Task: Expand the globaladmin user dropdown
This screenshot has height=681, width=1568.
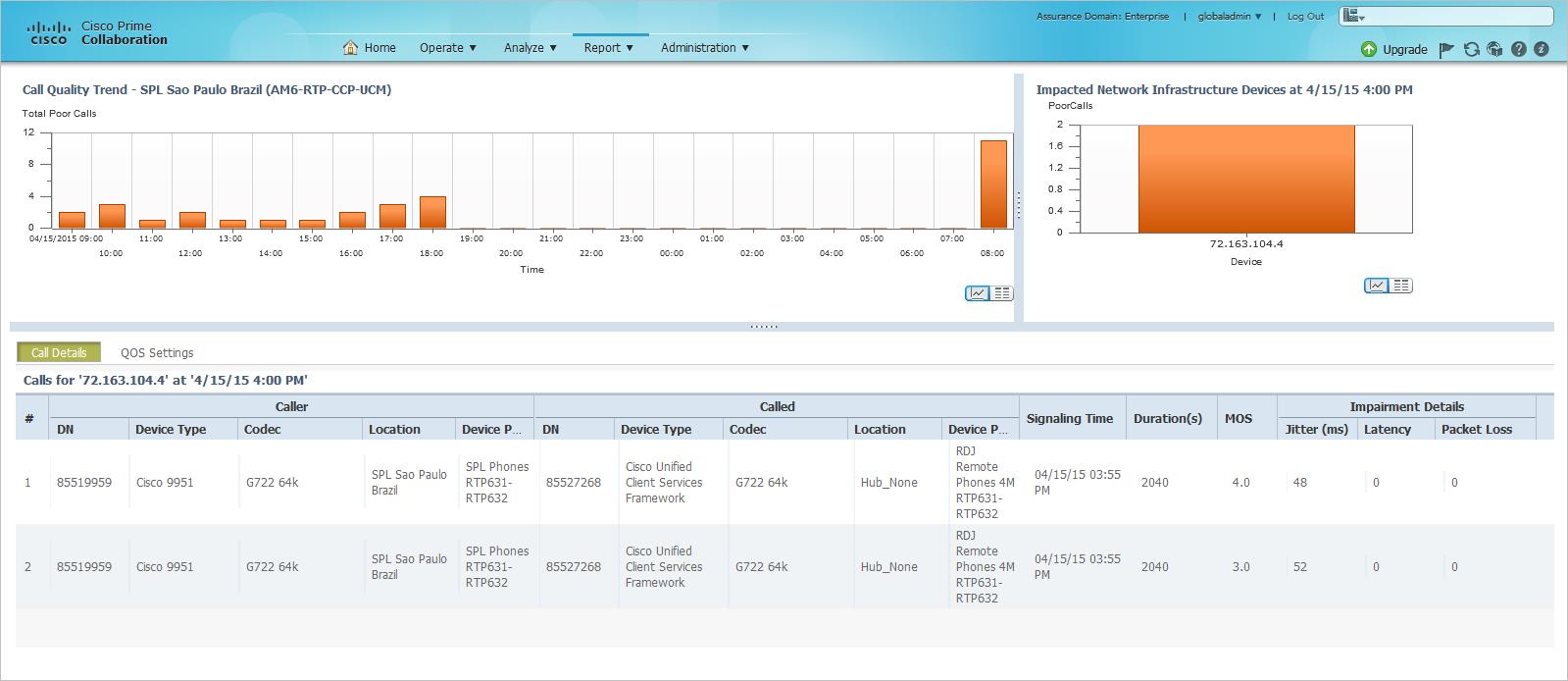Action: (1230, 17)
